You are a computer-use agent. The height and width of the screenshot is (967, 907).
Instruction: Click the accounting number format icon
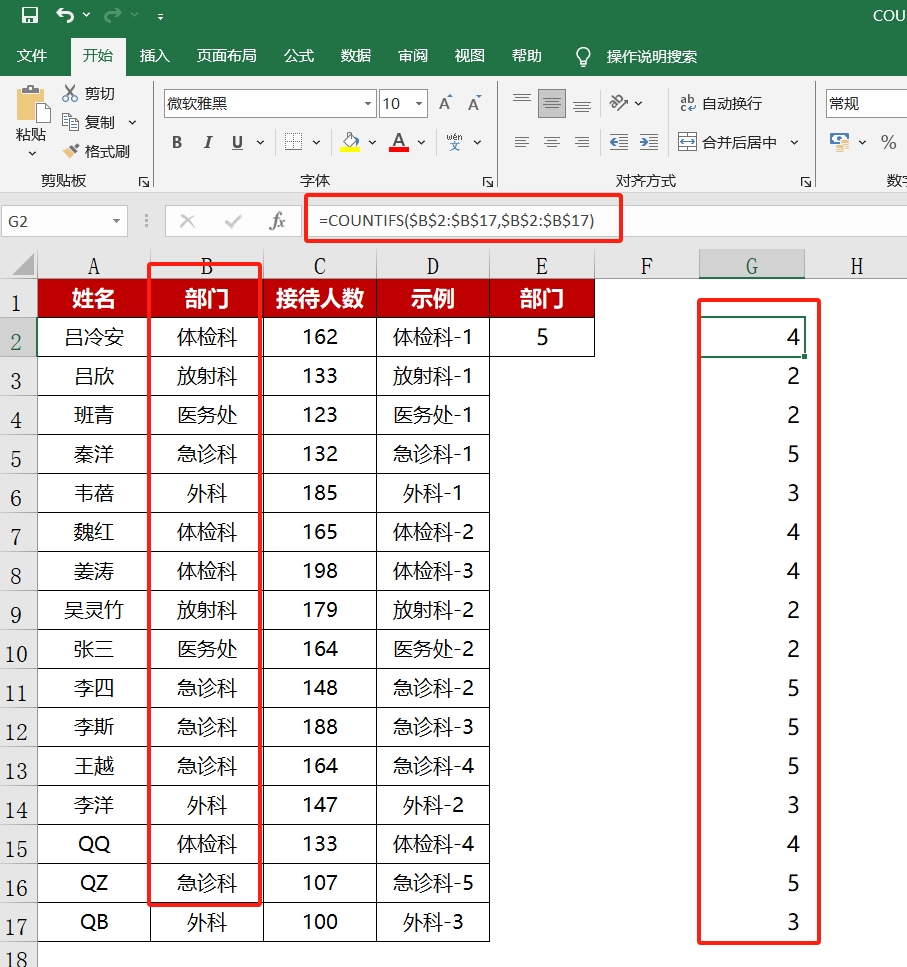point(839,142)
